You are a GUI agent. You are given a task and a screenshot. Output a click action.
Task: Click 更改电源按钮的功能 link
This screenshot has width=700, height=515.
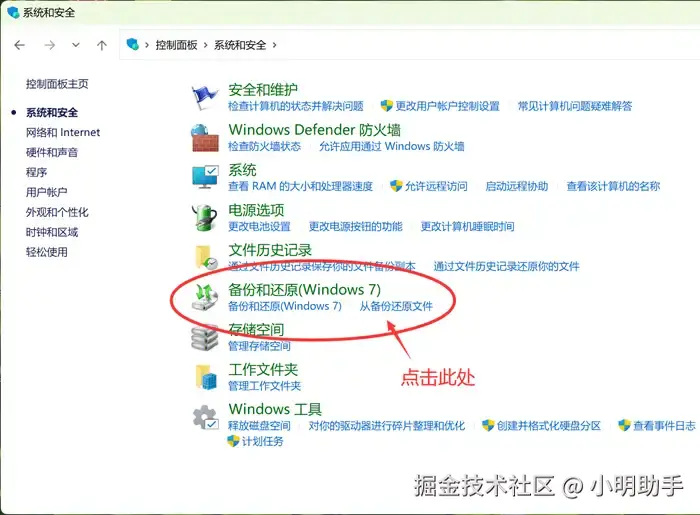356,226
